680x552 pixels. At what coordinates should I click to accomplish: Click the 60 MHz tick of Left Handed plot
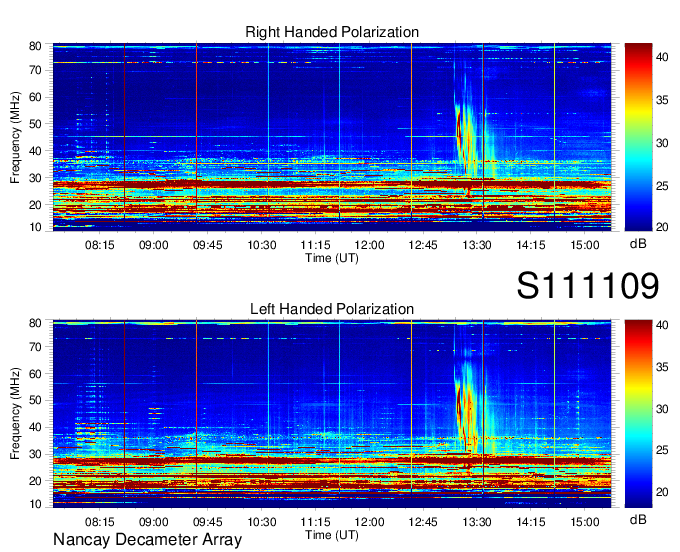35,374
